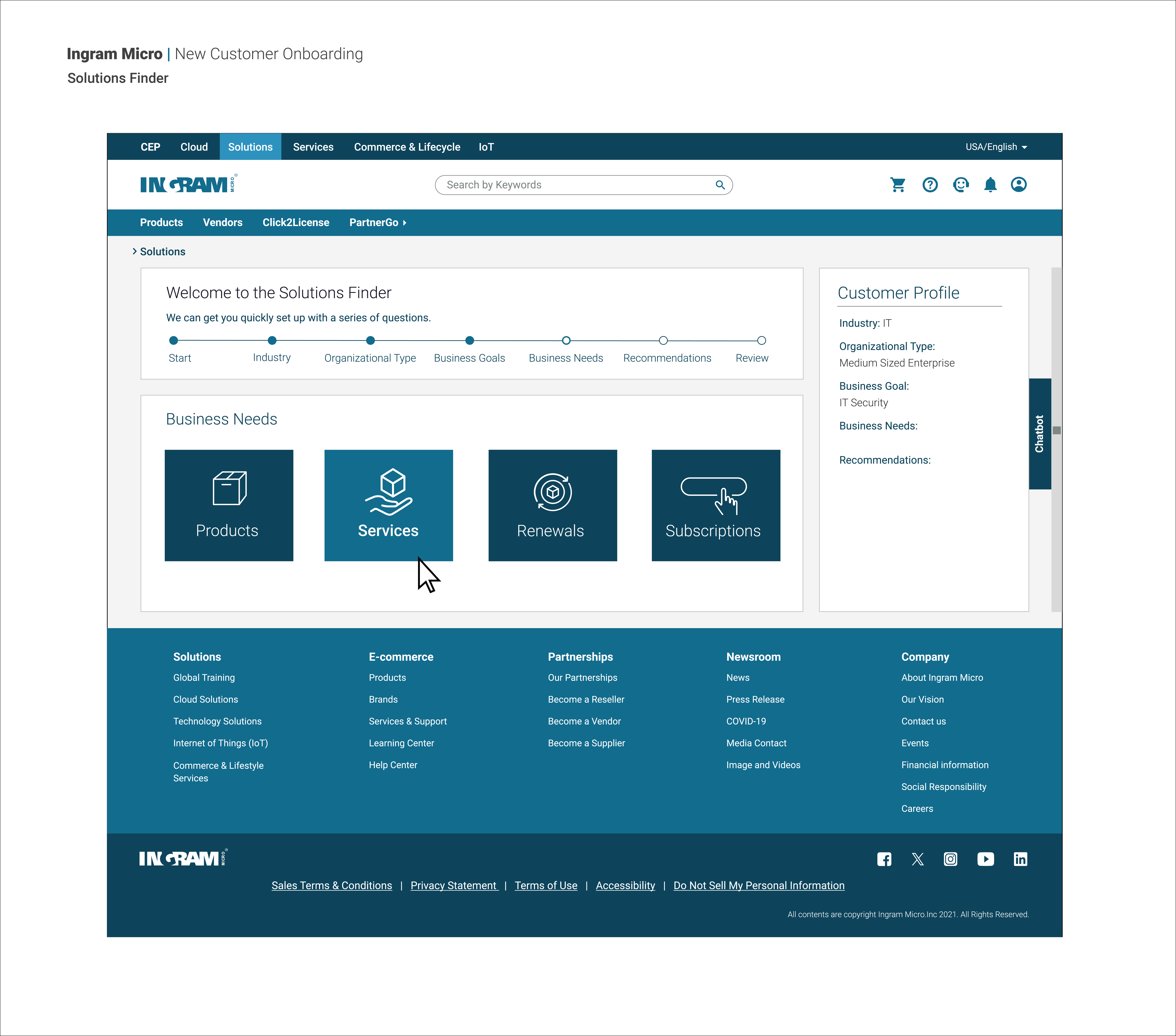Open Ingram Micro's Facebook page
1176x1036 pixels.
tap(884, 859)
